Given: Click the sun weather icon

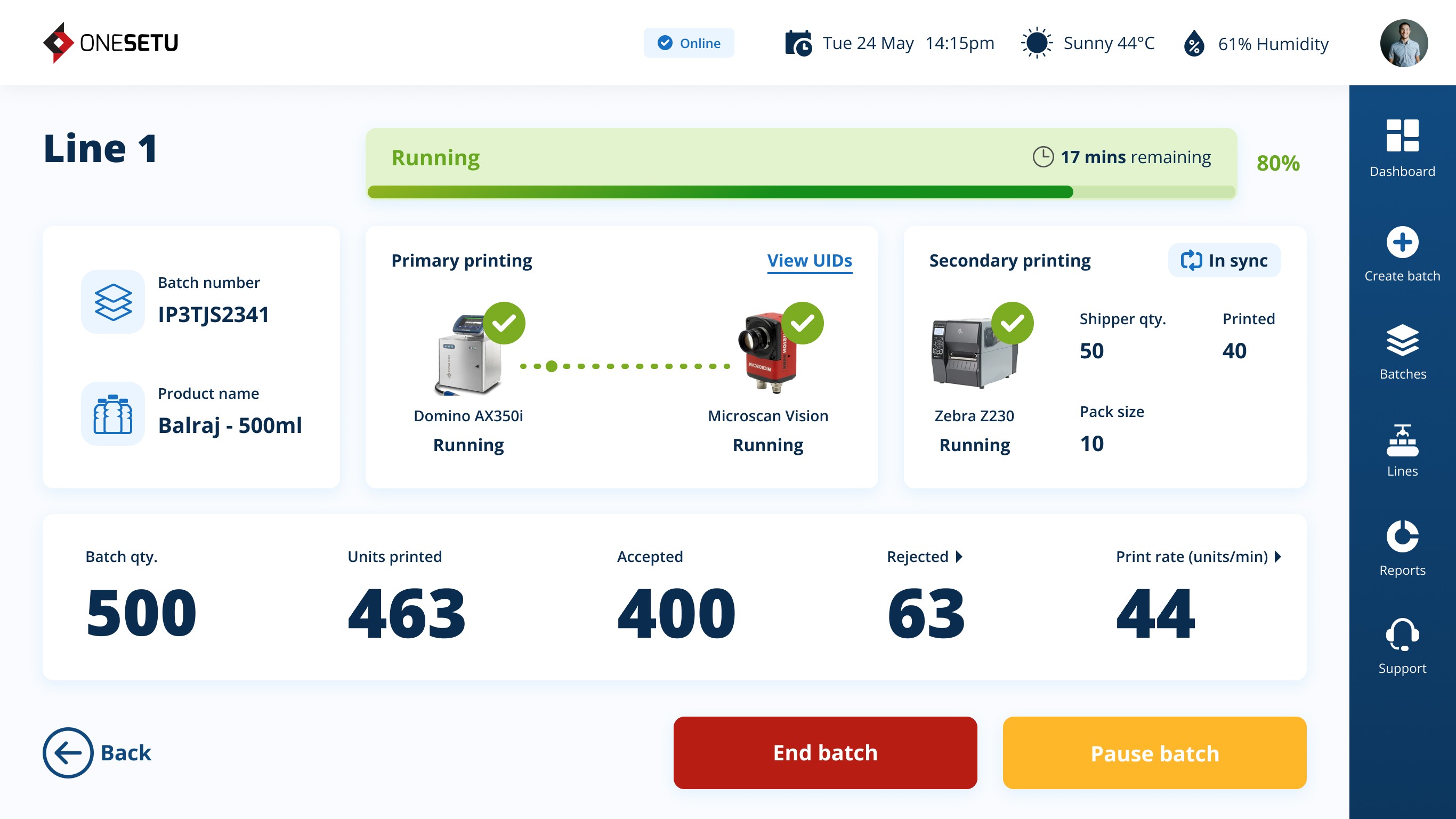Looking at the screenshot, I should pos(1037,43).
